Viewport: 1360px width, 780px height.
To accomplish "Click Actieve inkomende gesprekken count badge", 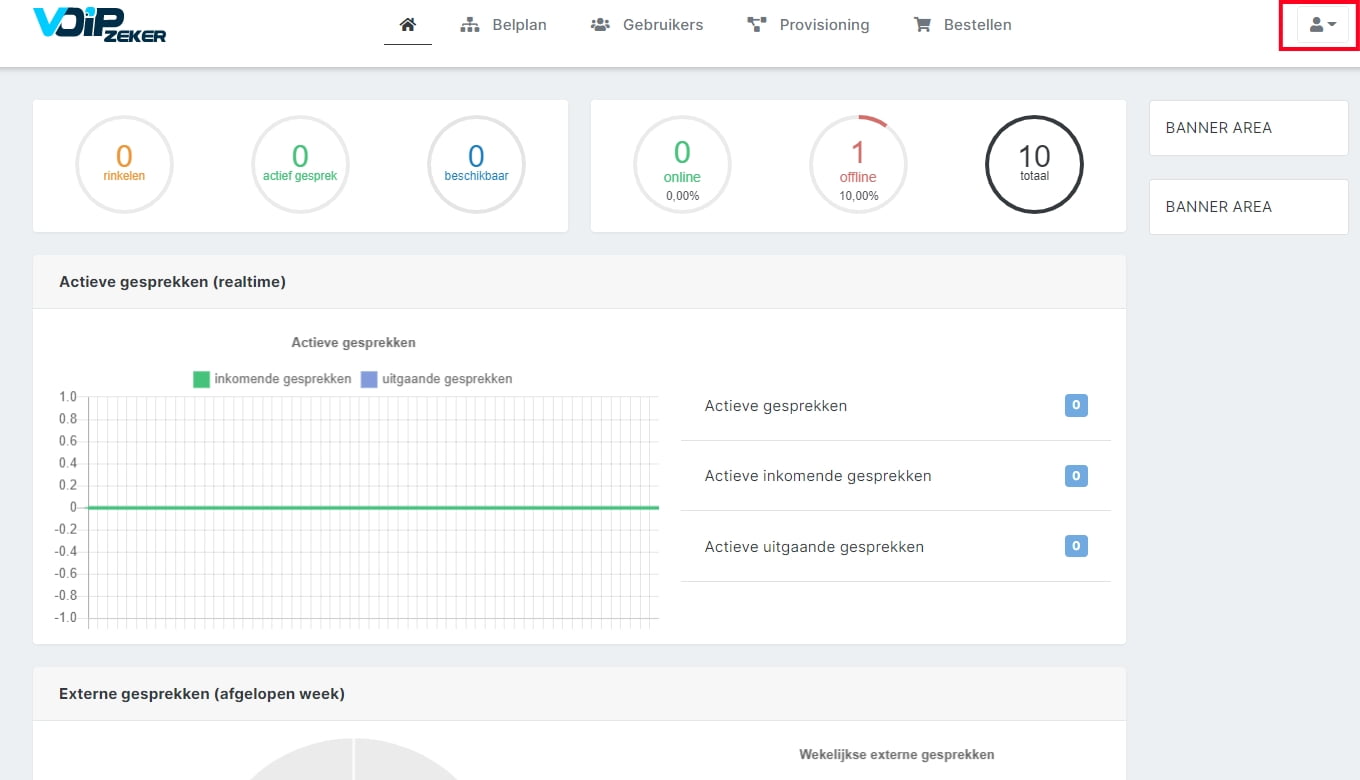I will pos(1076,476).
